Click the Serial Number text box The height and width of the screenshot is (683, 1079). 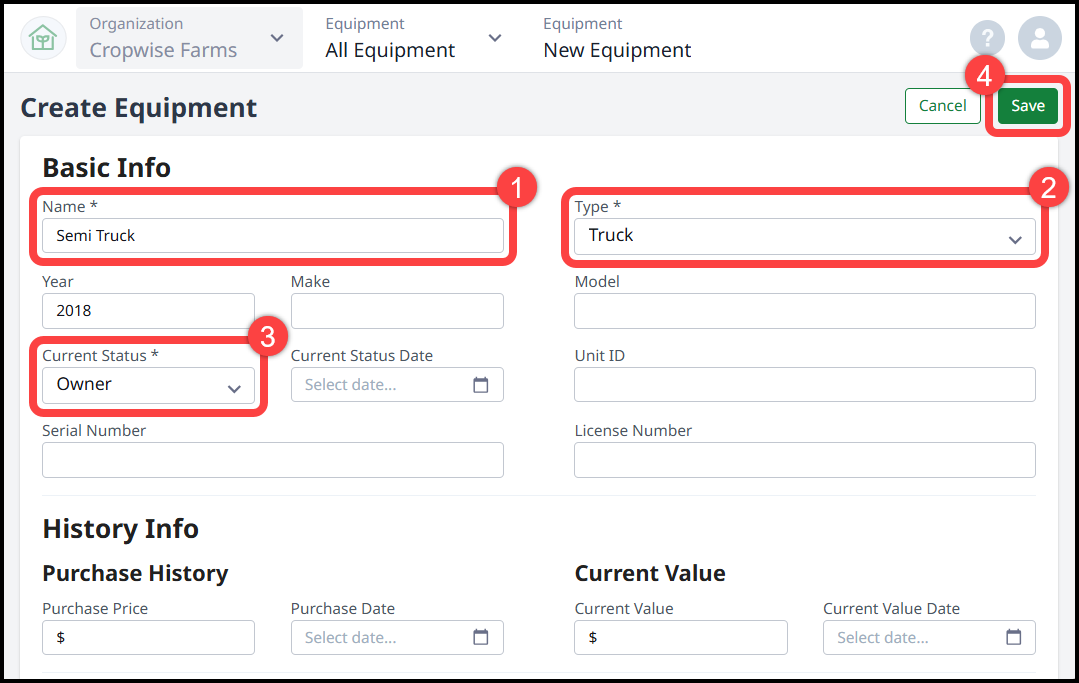[x=272, y=460]
